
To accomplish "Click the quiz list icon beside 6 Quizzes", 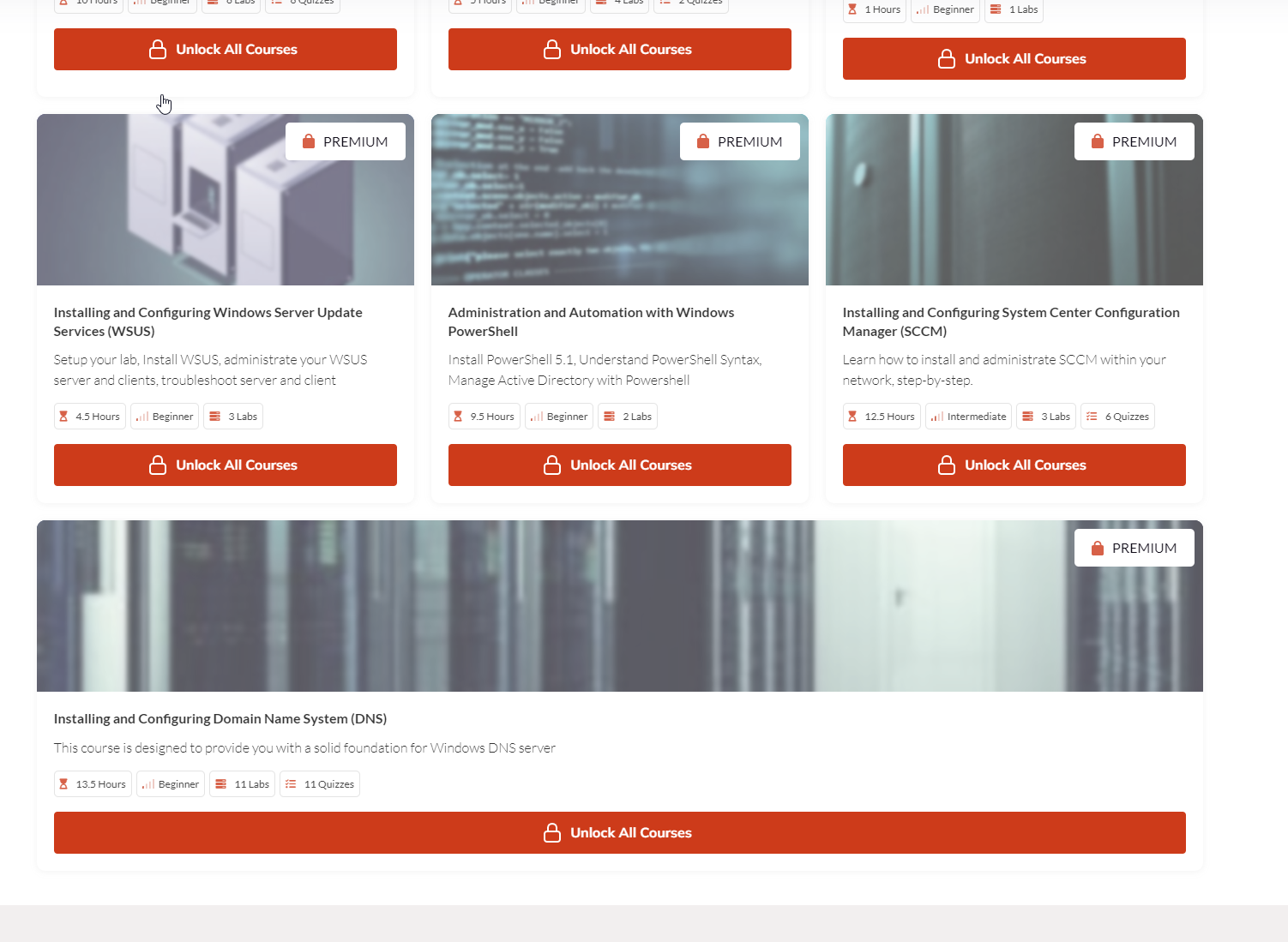I will tap(1092, 417).
